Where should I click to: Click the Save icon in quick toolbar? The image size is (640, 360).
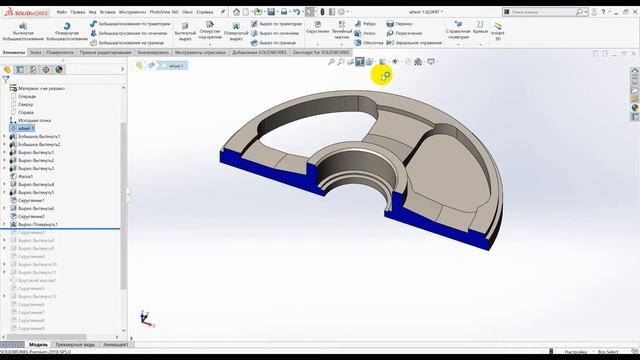[x=271, y=12]
